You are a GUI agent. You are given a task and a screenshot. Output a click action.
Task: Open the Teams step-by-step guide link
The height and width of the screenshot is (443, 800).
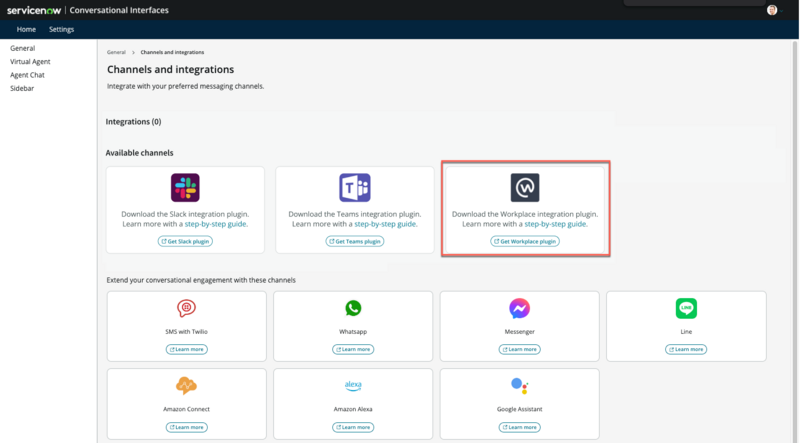point(386,224)
